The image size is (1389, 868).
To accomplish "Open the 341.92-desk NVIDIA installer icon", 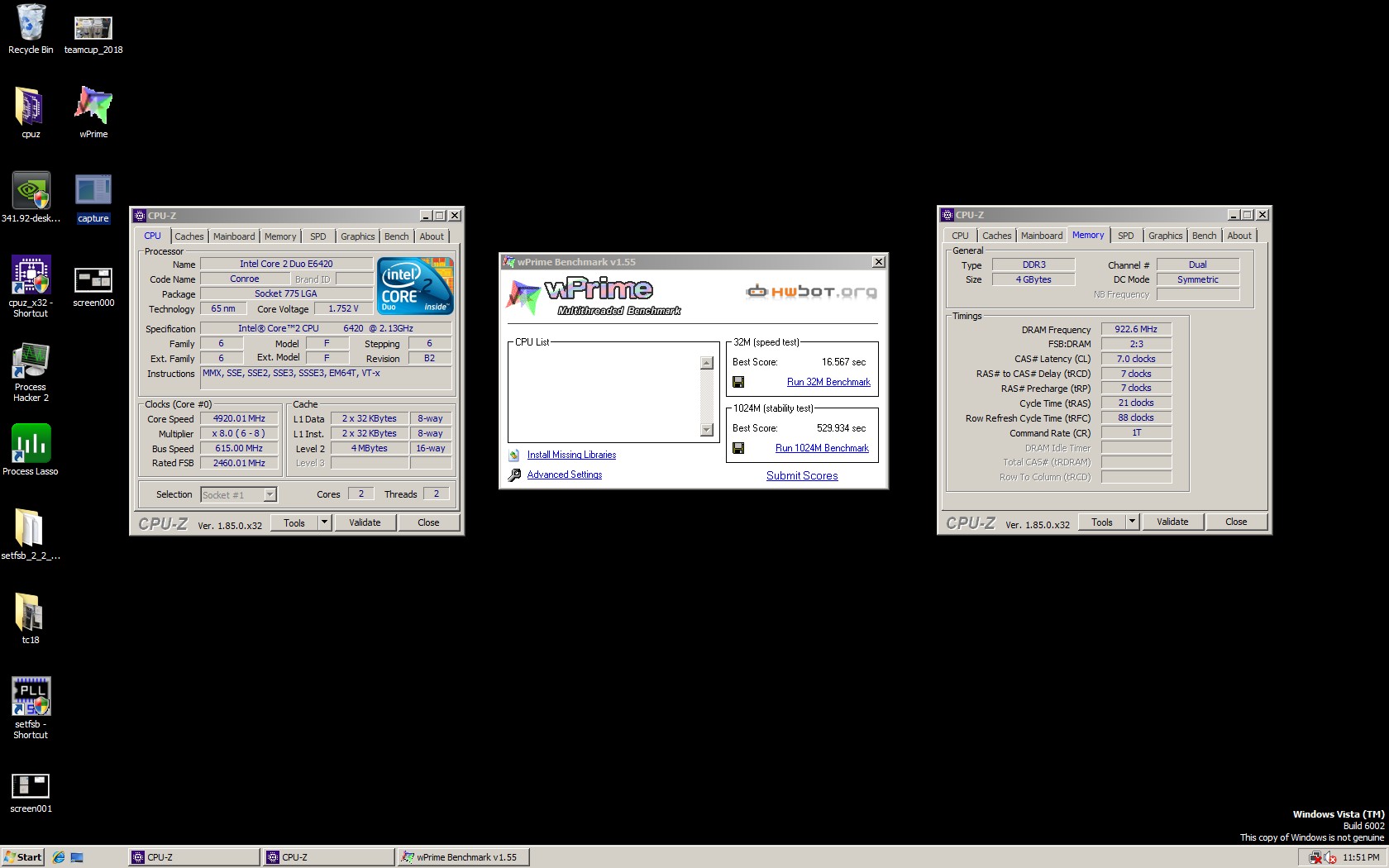I will [31, 191].
